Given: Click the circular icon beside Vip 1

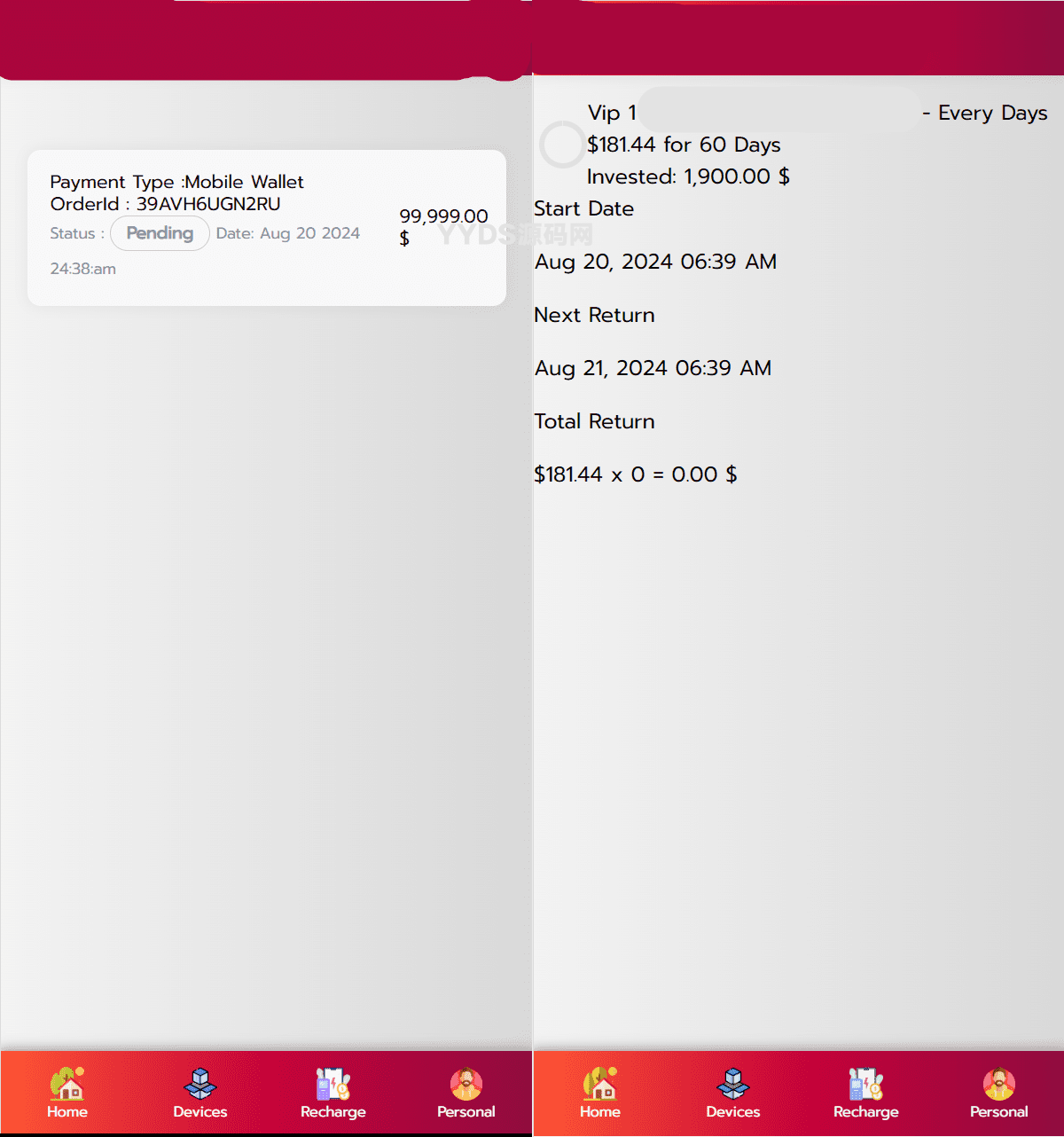Looking at the screenshot, I should (562, 145).
